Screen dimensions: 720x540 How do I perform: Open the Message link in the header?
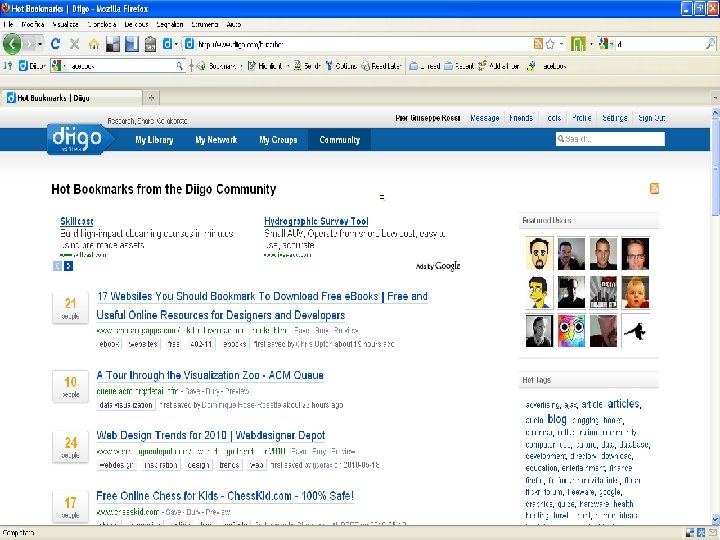(484, 118)
